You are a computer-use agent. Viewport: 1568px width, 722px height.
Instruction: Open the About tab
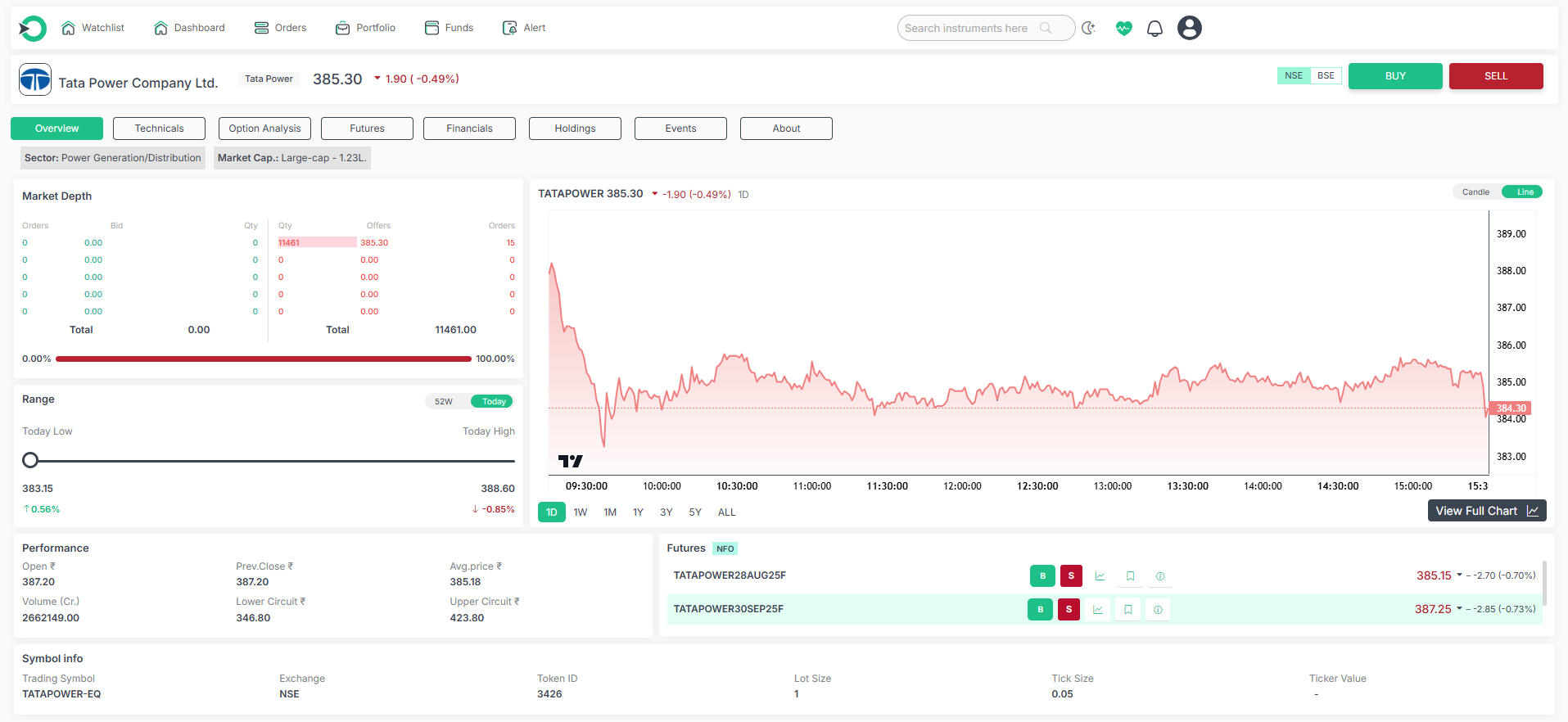point(786,129)
